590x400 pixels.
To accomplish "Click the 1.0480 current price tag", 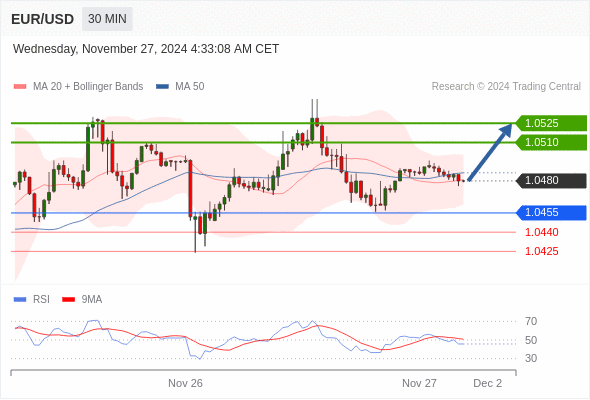I will pyautogui.click(x=551, y=181).
